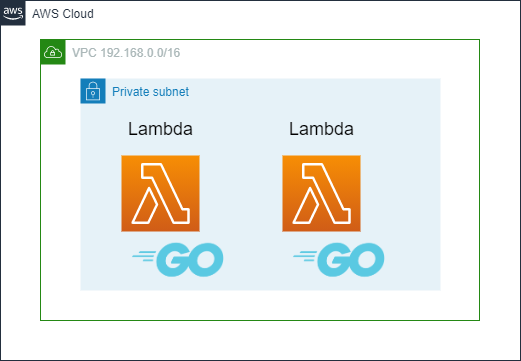The width and height of the screenshot is (521, 361).
Task: Click the AWS logo icon
Action: (x=13, y=13)
